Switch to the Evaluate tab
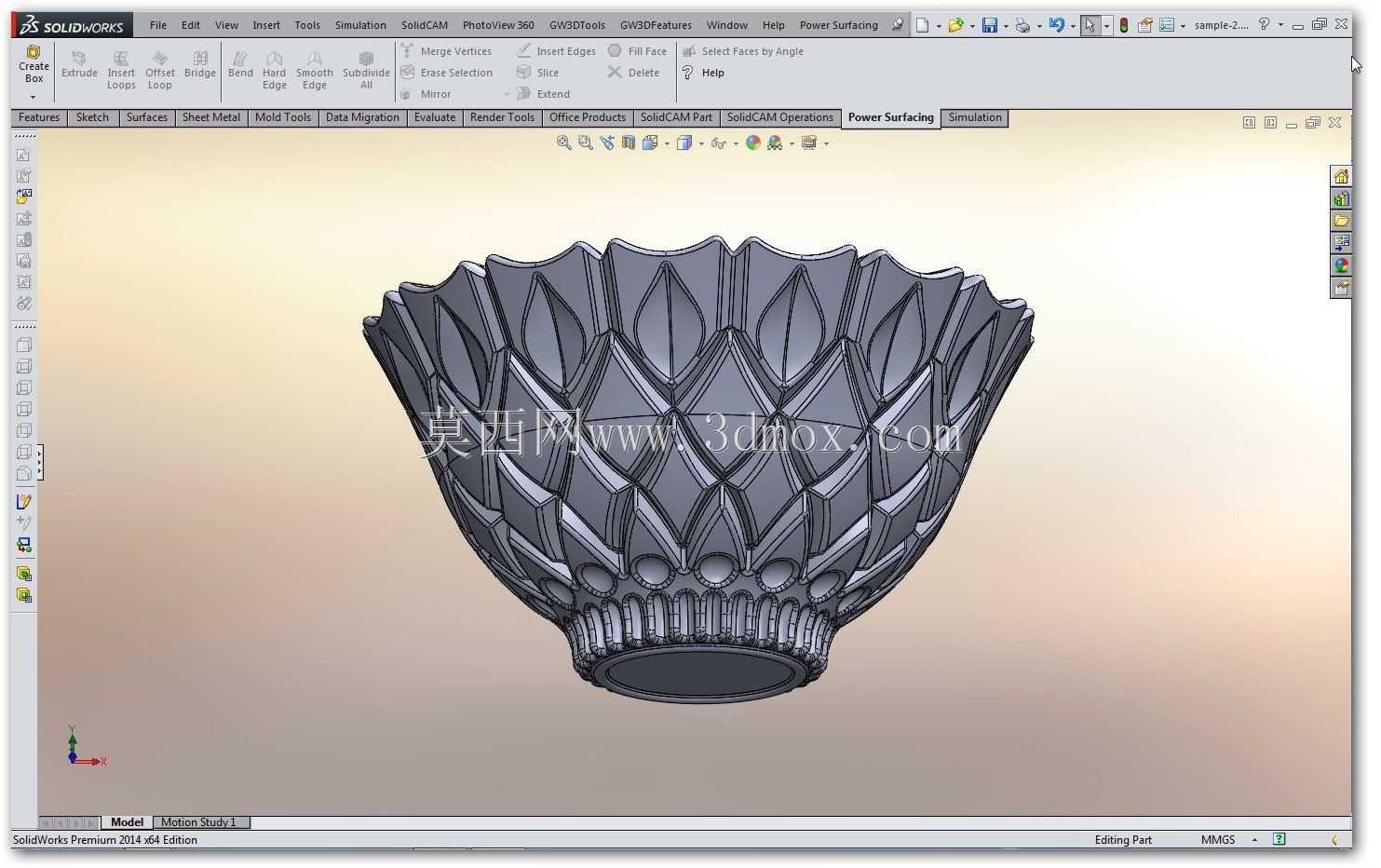Viewport: 1381px width, 868px height. pyautogui.click(x=435, y=117)
